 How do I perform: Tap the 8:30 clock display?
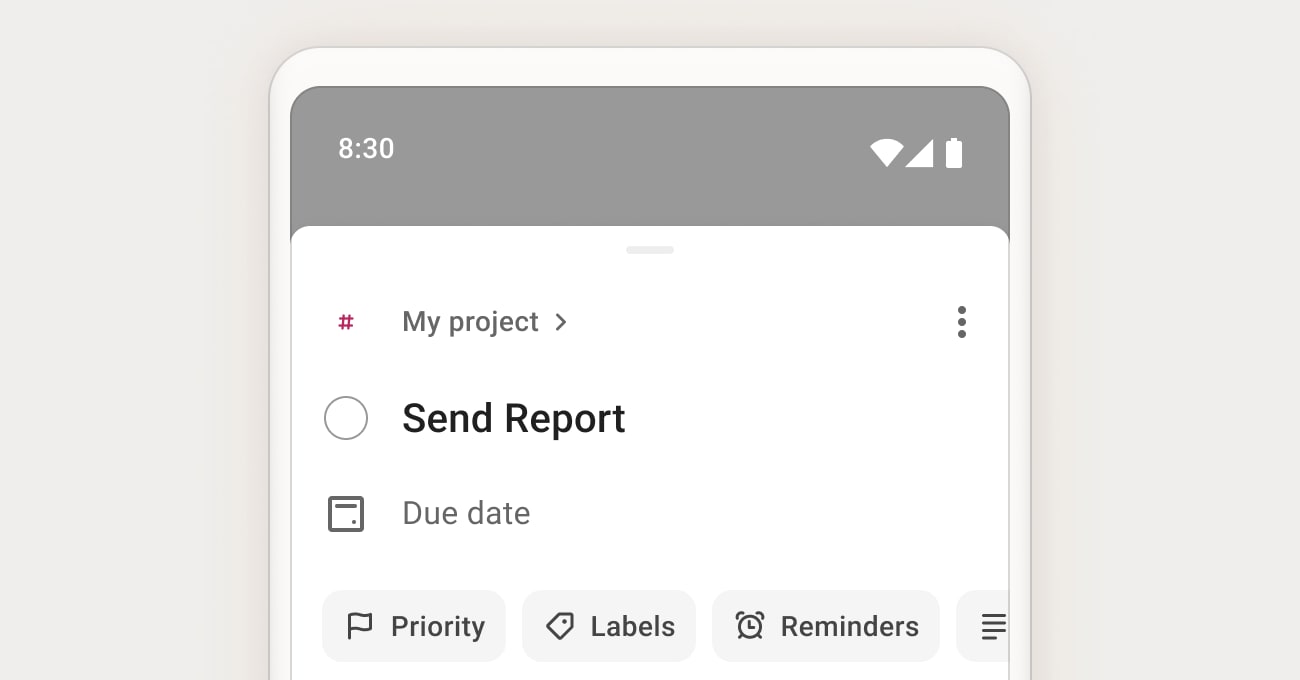point(366,148)
